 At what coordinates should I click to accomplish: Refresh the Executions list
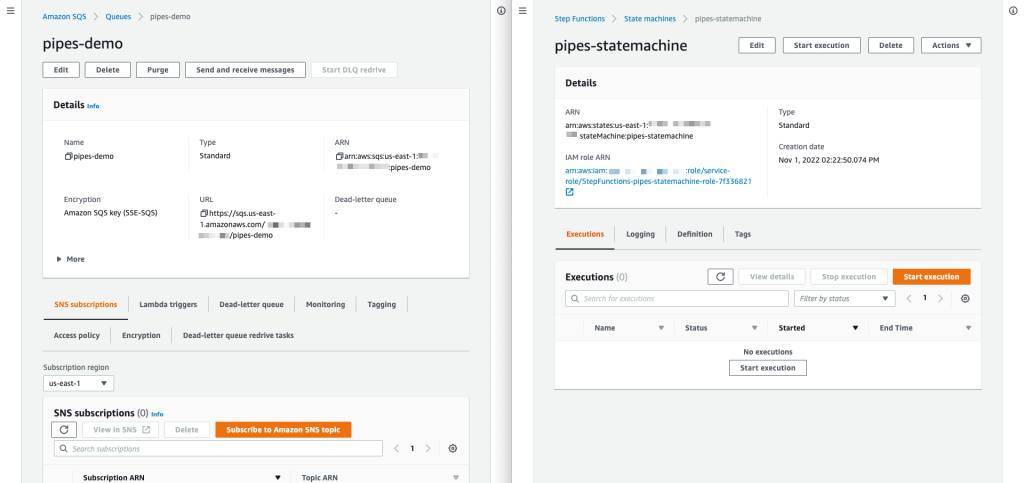coord(720,277)
